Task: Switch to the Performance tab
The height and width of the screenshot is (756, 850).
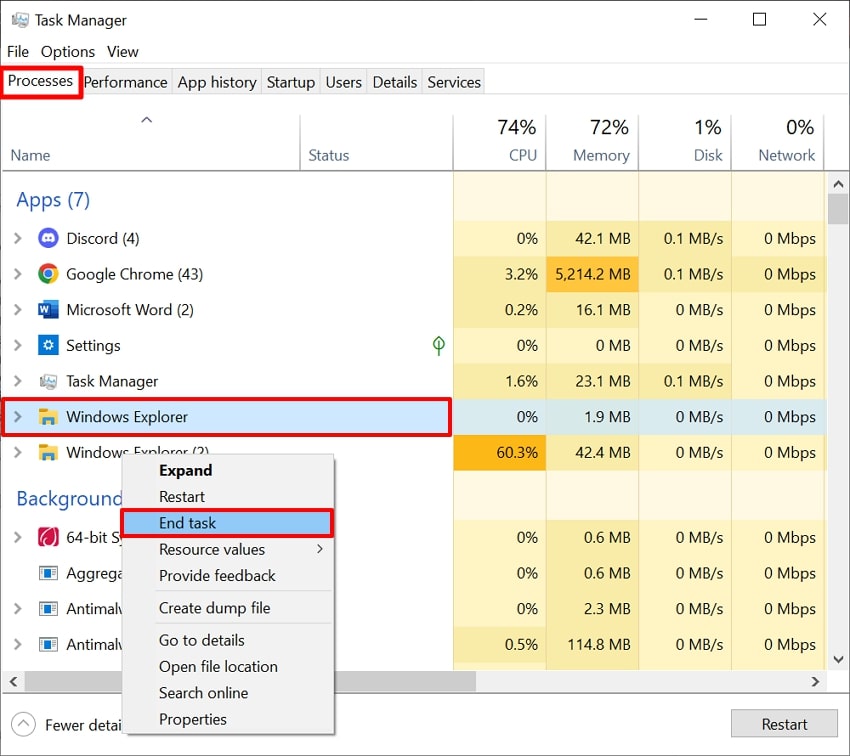Action: 125,82
